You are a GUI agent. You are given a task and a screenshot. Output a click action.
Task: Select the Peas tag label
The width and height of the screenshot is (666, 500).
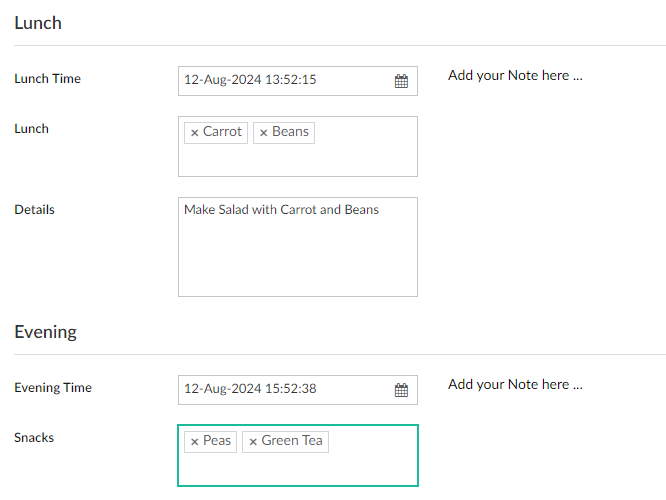(217, 441)
